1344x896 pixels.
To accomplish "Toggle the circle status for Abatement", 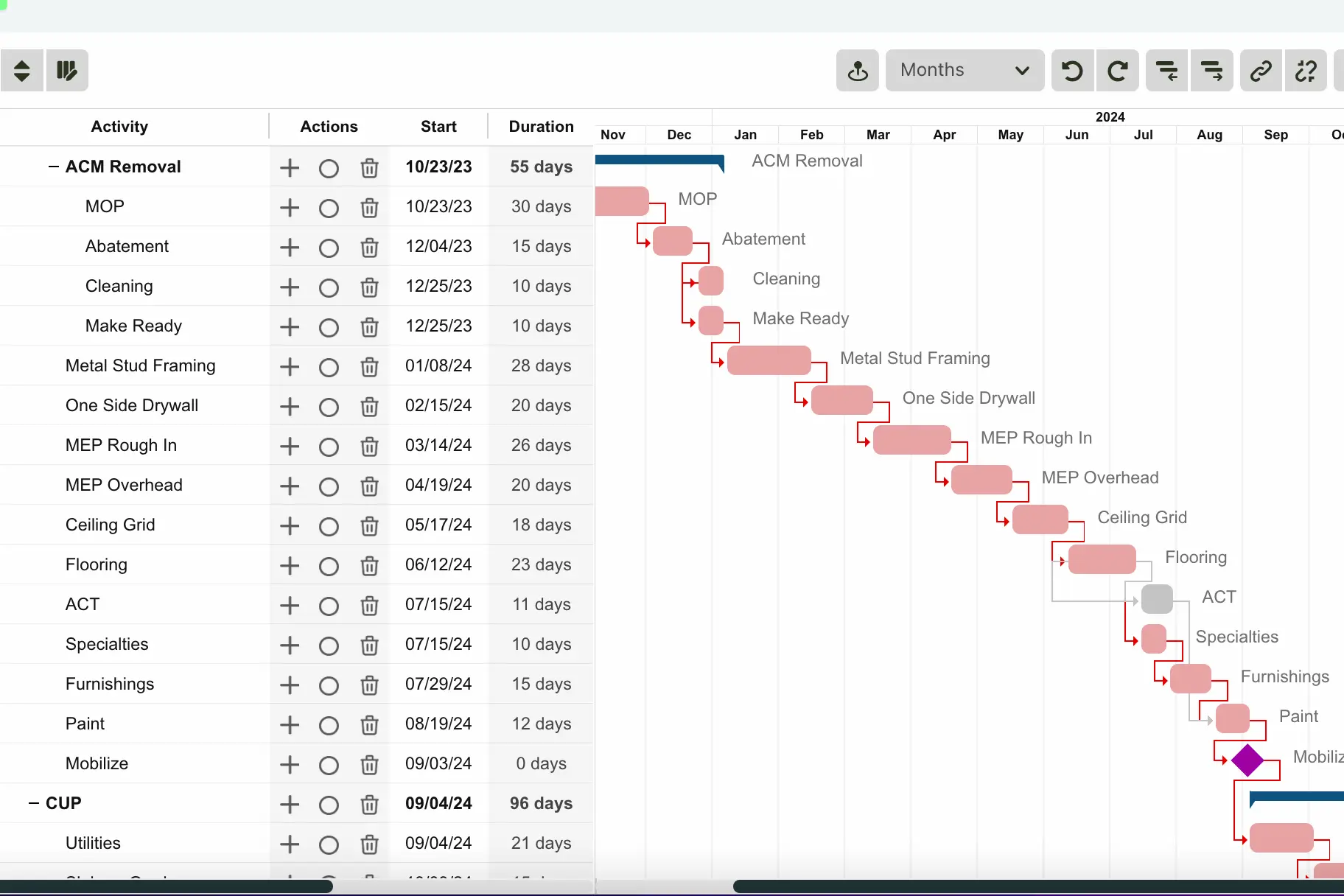I will click(328, 248).
